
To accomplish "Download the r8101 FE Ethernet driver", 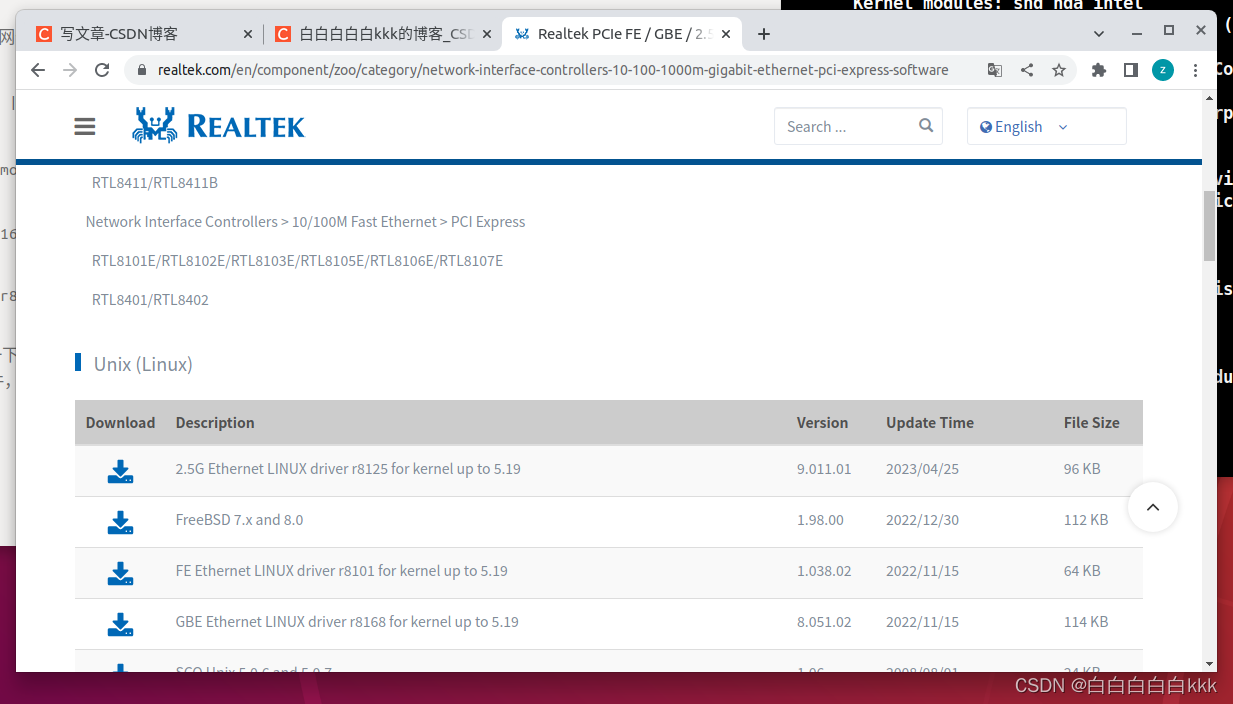I will 120,573.
